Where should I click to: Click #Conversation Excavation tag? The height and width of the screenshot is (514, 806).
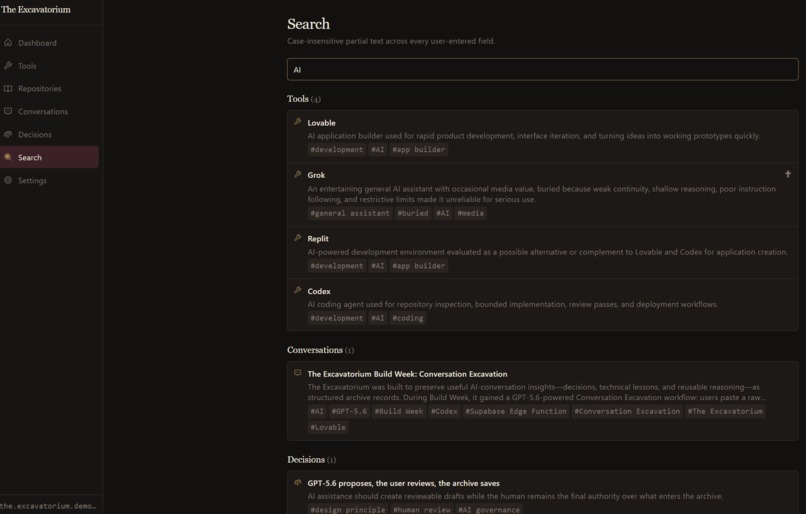click(627, 411)
